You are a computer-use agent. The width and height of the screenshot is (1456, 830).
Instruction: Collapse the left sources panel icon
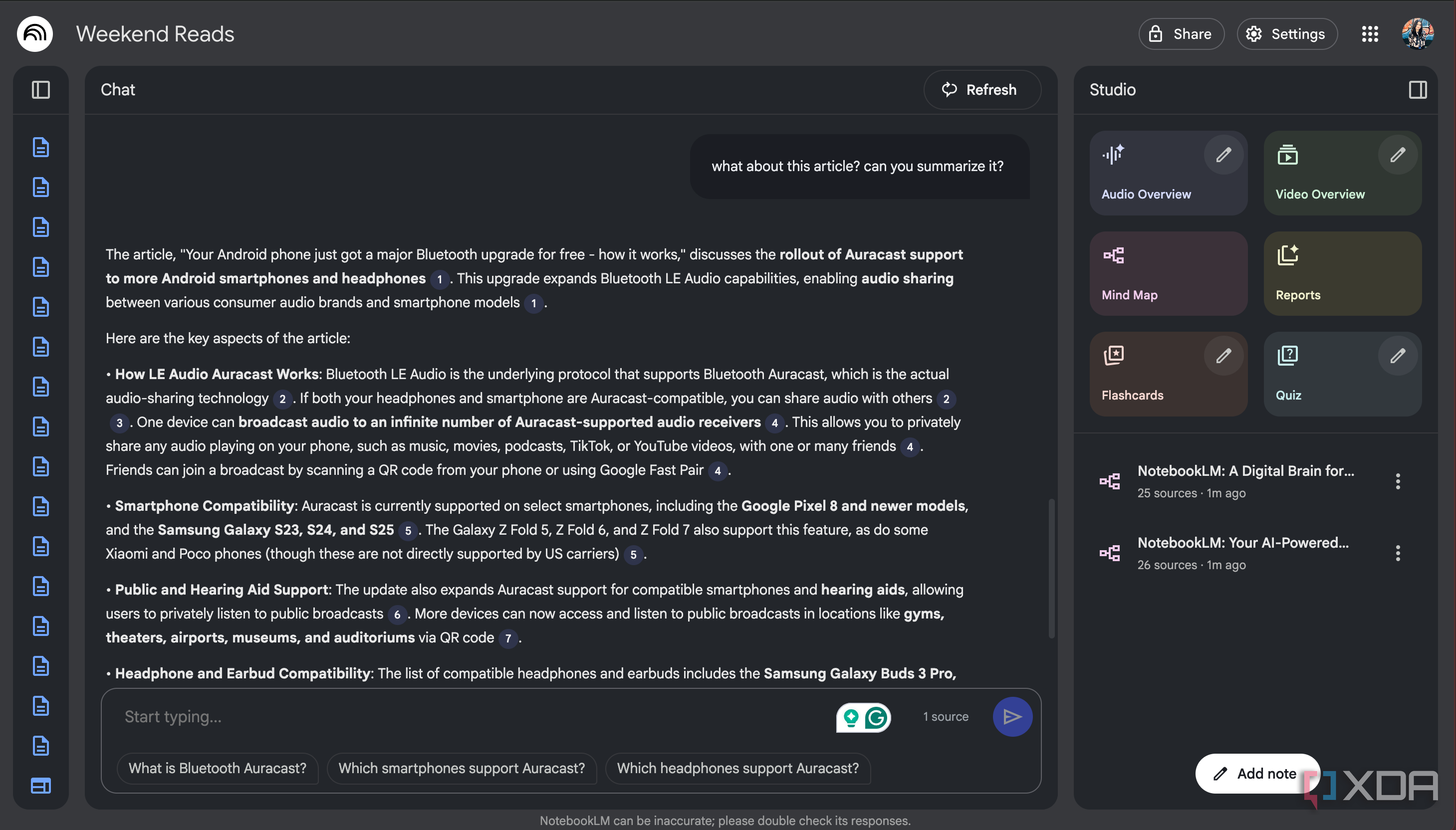pyautogui.click(x=40, y=89)
